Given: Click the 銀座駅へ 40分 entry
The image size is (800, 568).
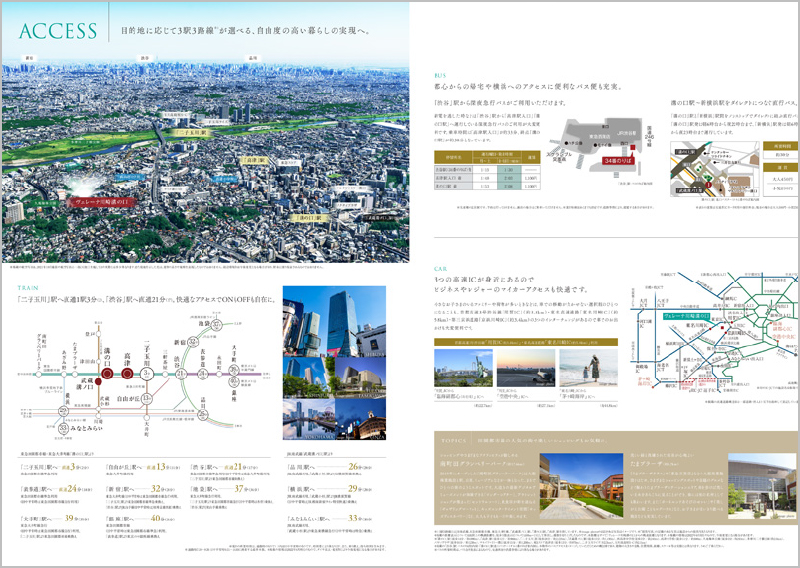Looking at the screenshot, I should tap(140, 518).
